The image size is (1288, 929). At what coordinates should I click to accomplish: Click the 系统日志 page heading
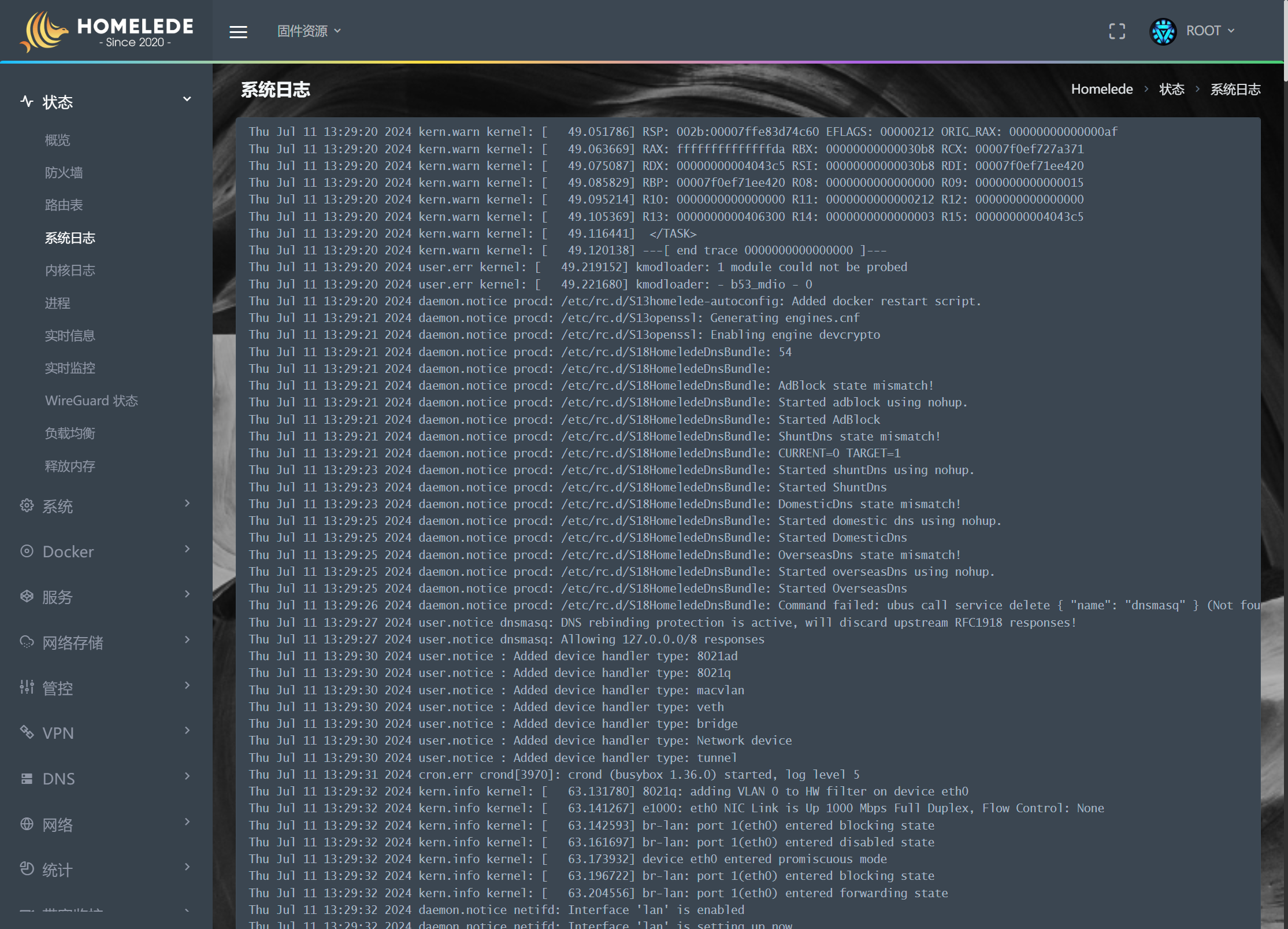point(275,90)
